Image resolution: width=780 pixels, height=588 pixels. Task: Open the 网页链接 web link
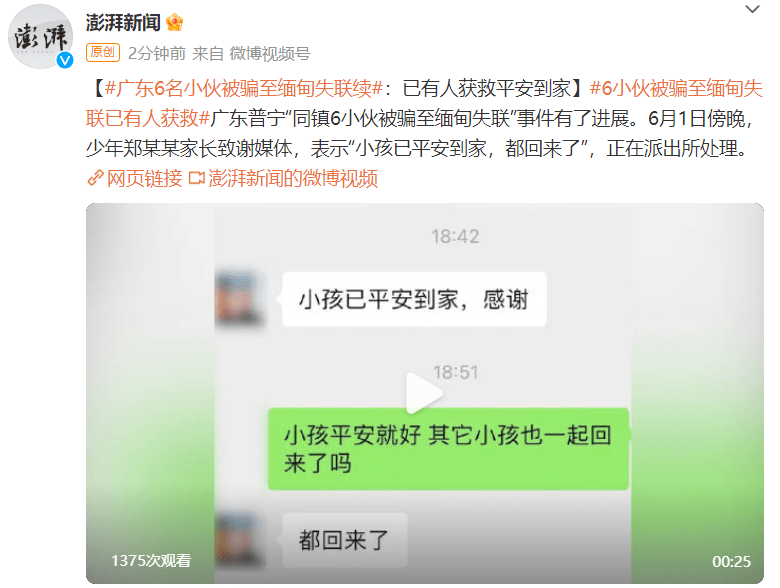[x=145, y=178]
